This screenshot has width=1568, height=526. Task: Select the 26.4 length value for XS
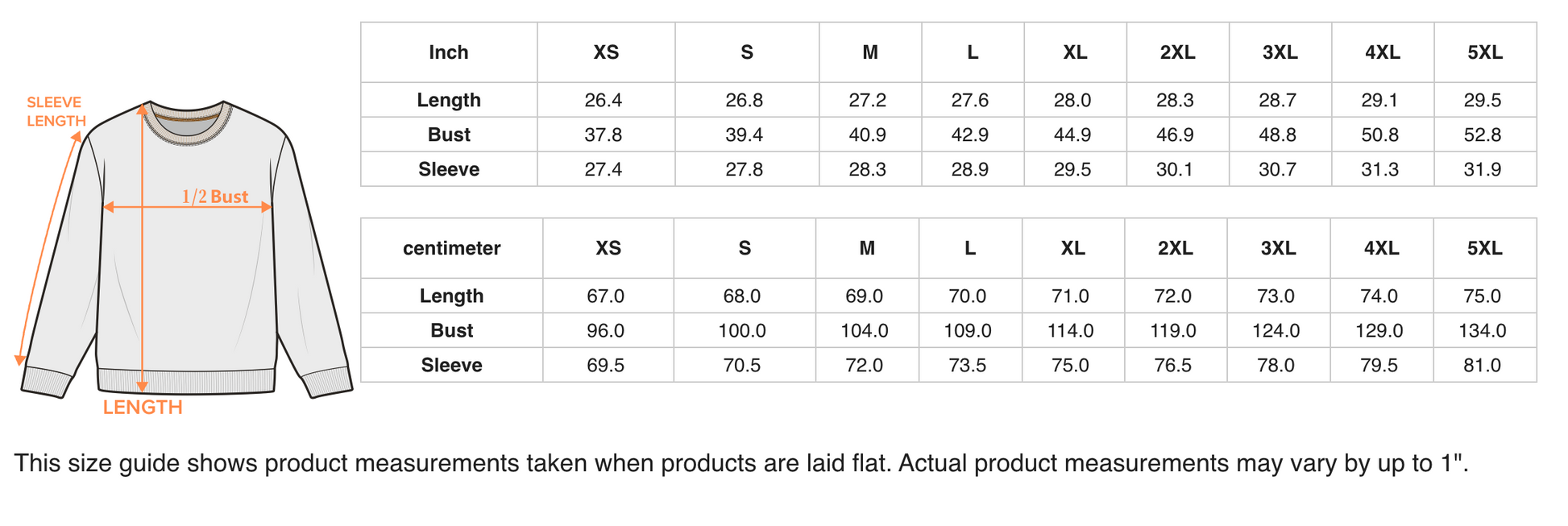point(604,100)
